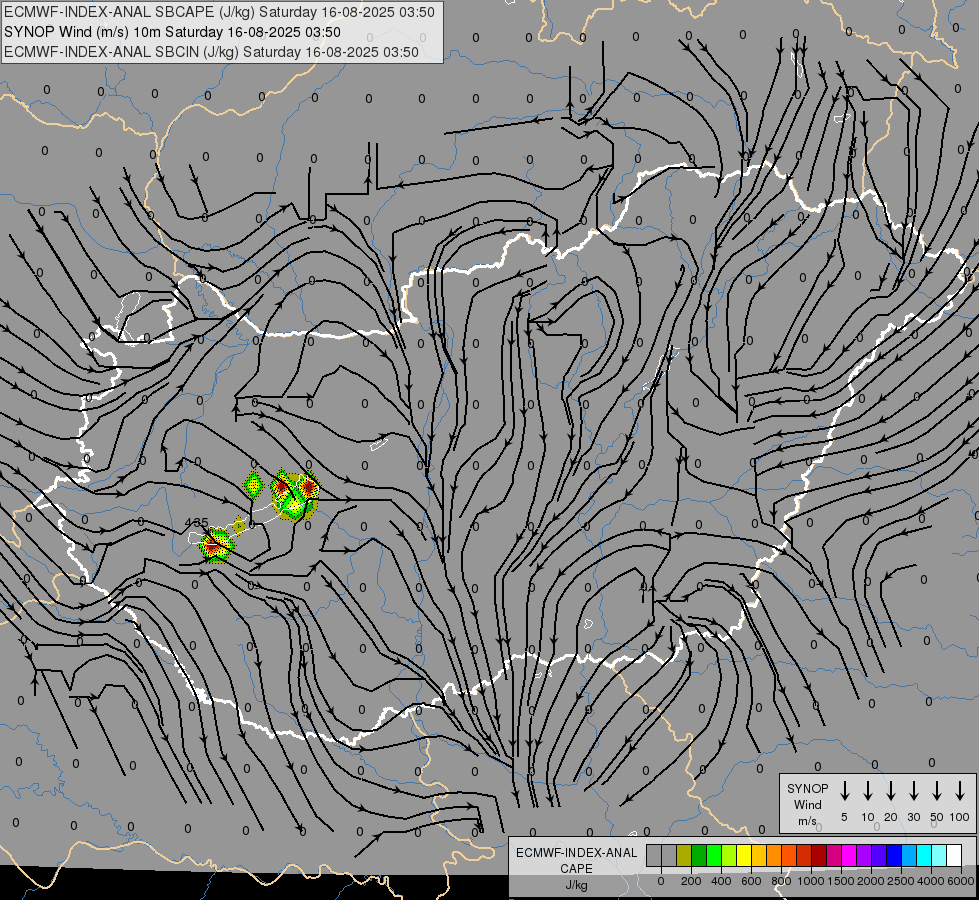Click the 5 m/s wind arrow in the legend
Screen dimensions: 979x900
coord(844,791)
